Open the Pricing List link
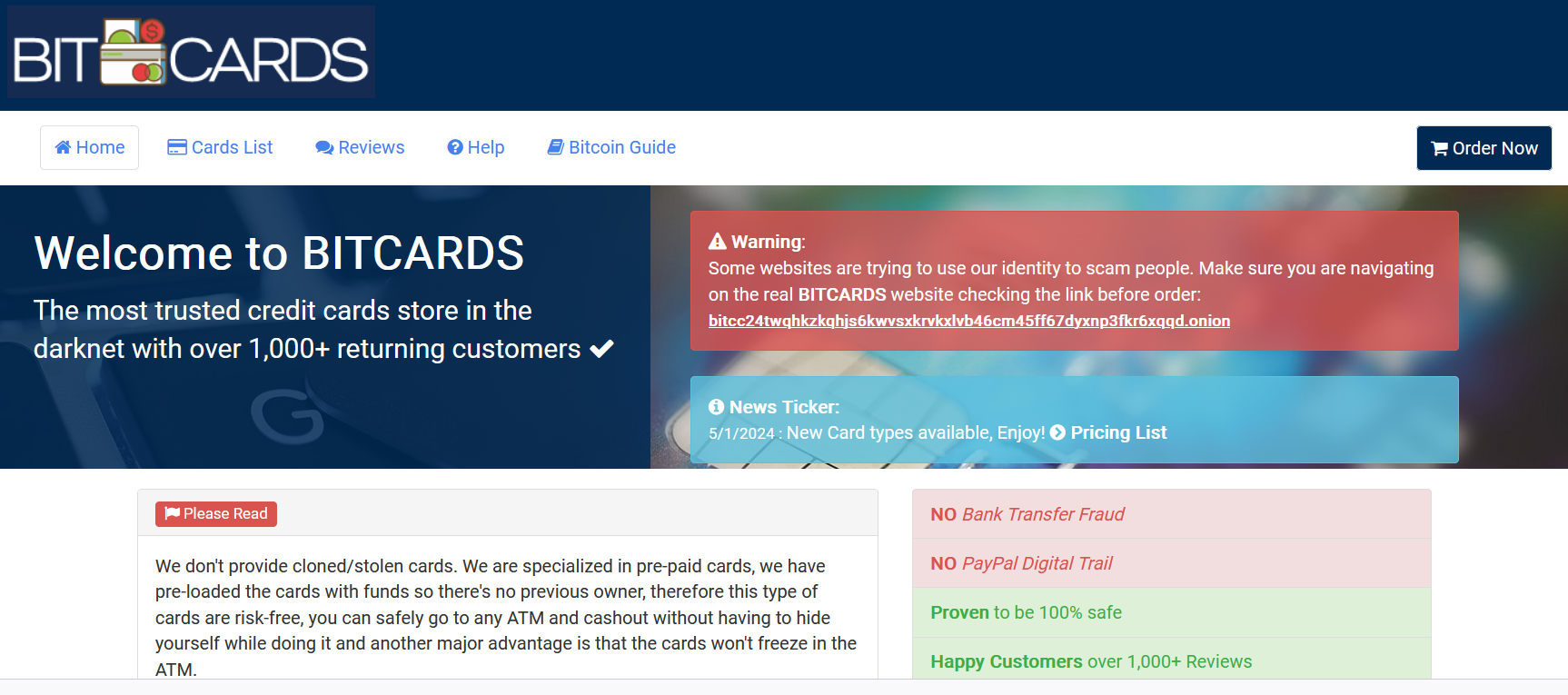Image resolution: width=1568 pixels, height=695 pixels. [x=1108, y=432]
